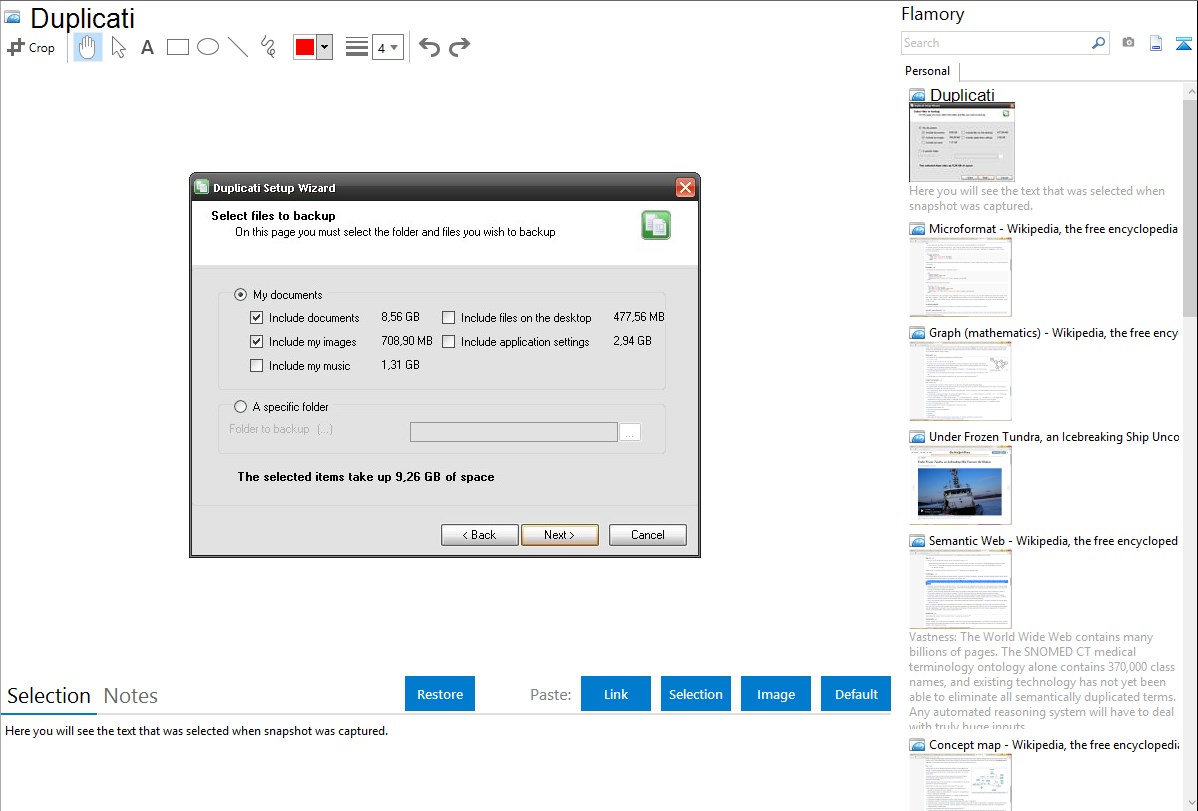Select the straight line tool

point(238,47)
